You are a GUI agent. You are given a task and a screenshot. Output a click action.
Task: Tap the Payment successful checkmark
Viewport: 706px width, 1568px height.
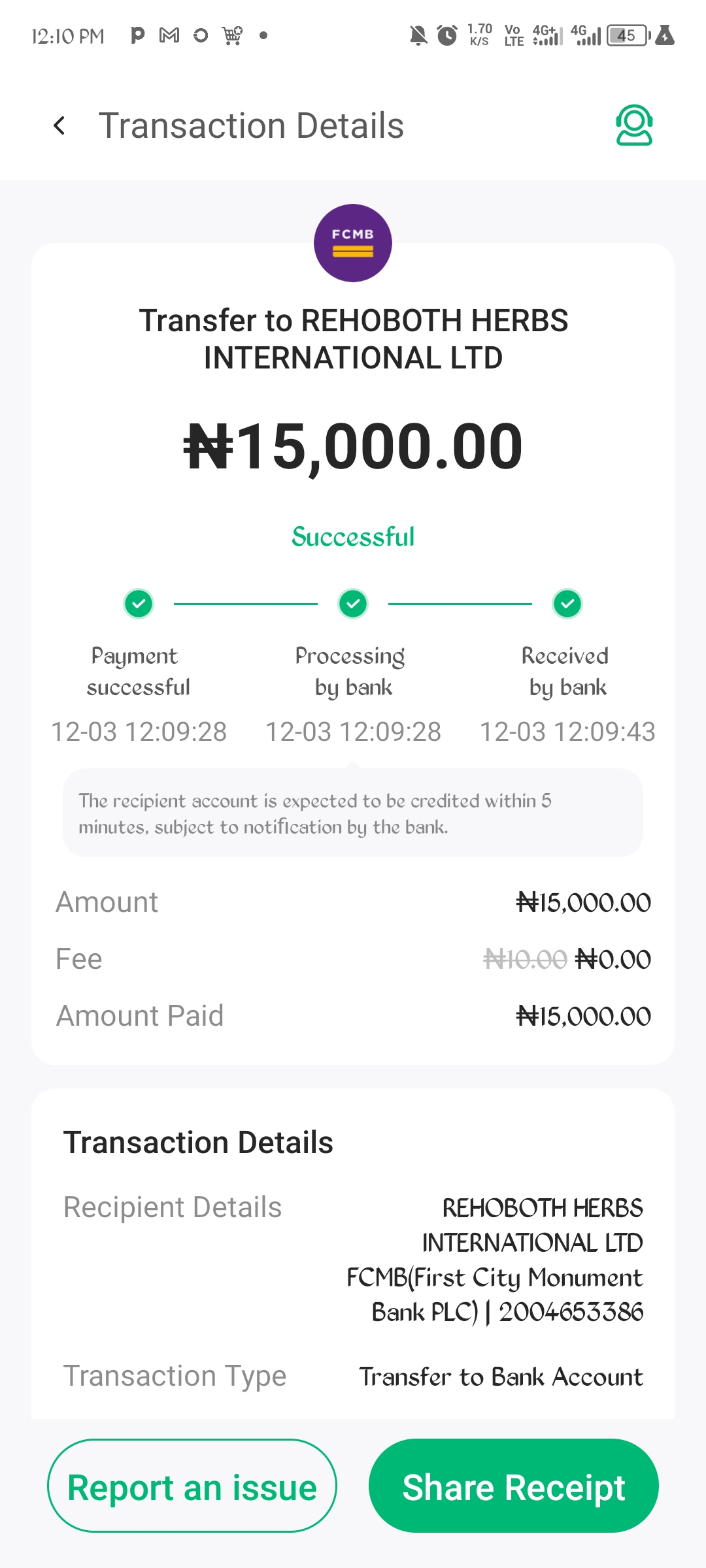(139, 604)
